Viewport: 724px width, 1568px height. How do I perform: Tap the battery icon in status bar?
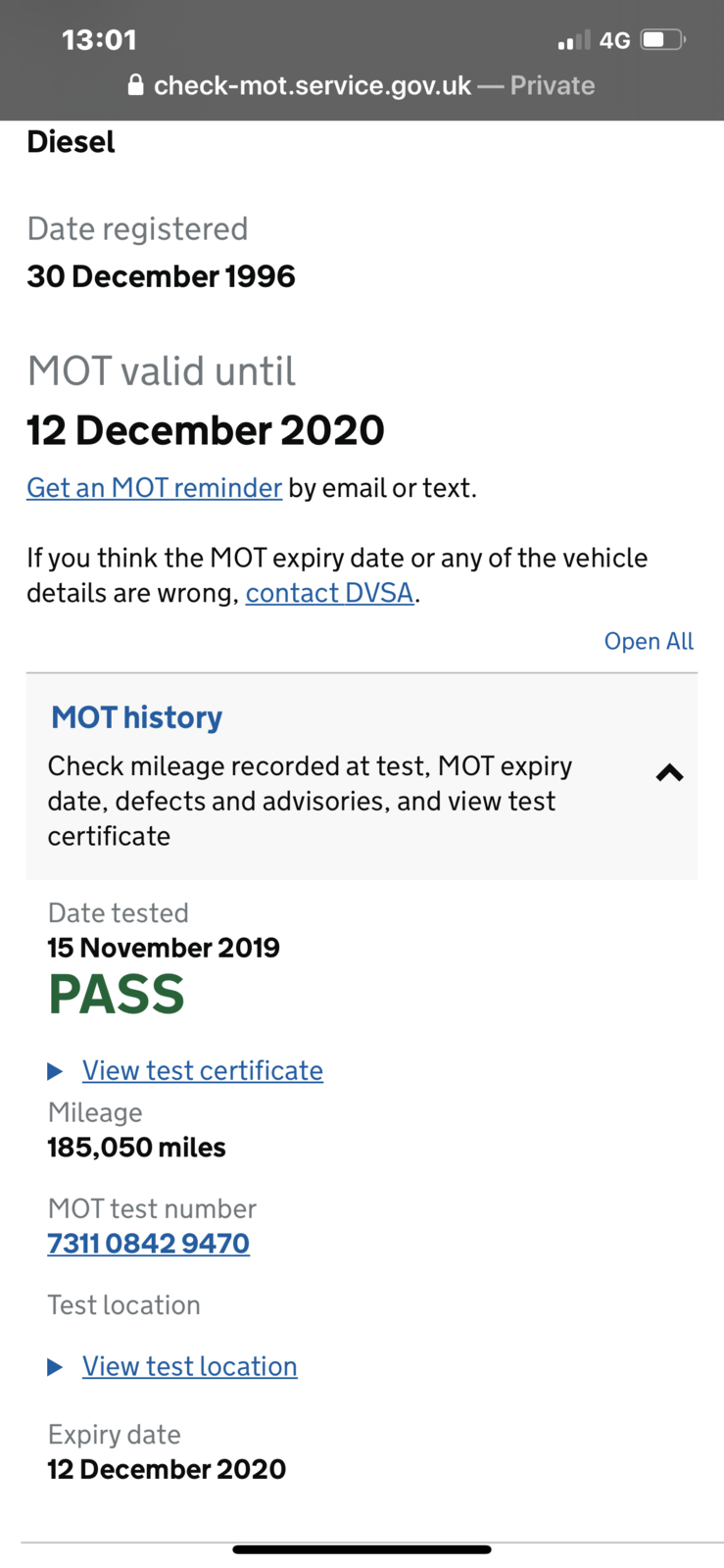[662, 40]
